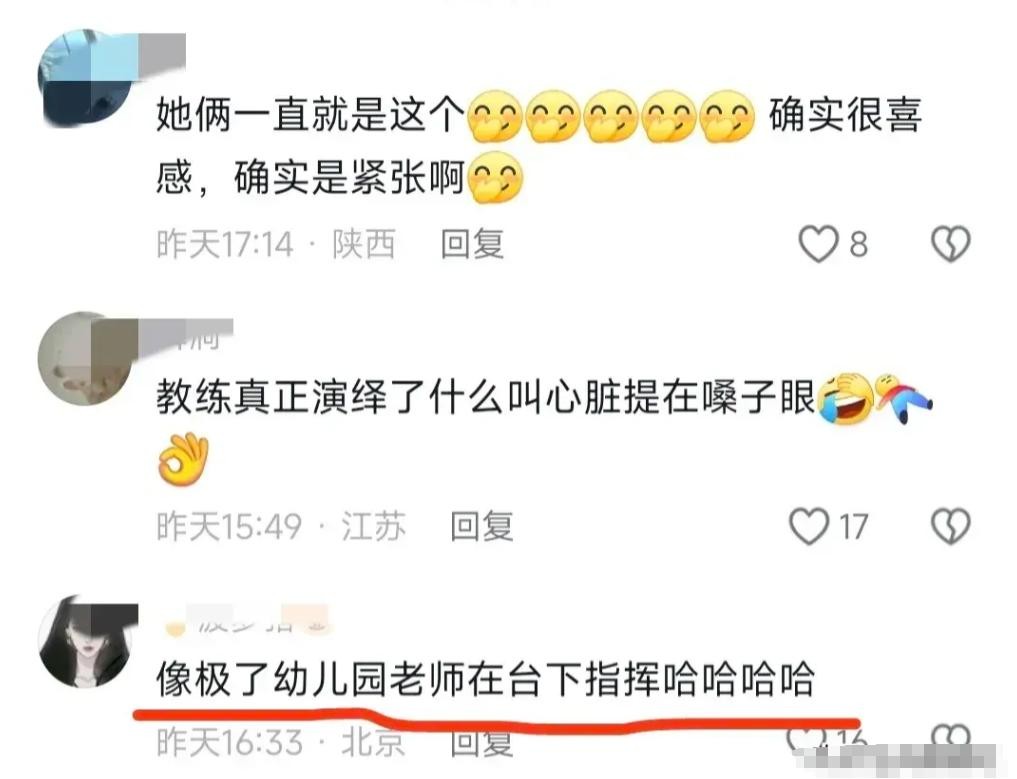Select comment text 教练真正演绎了什么叫心脏提在嗓子眼
Viewport: 1017px width, 779px height.
click(486, 397)
